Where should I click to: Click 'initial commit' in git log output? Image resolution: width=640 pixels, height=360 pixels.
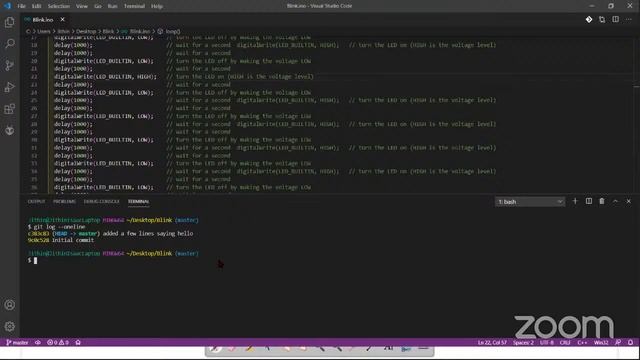(73, 240)
